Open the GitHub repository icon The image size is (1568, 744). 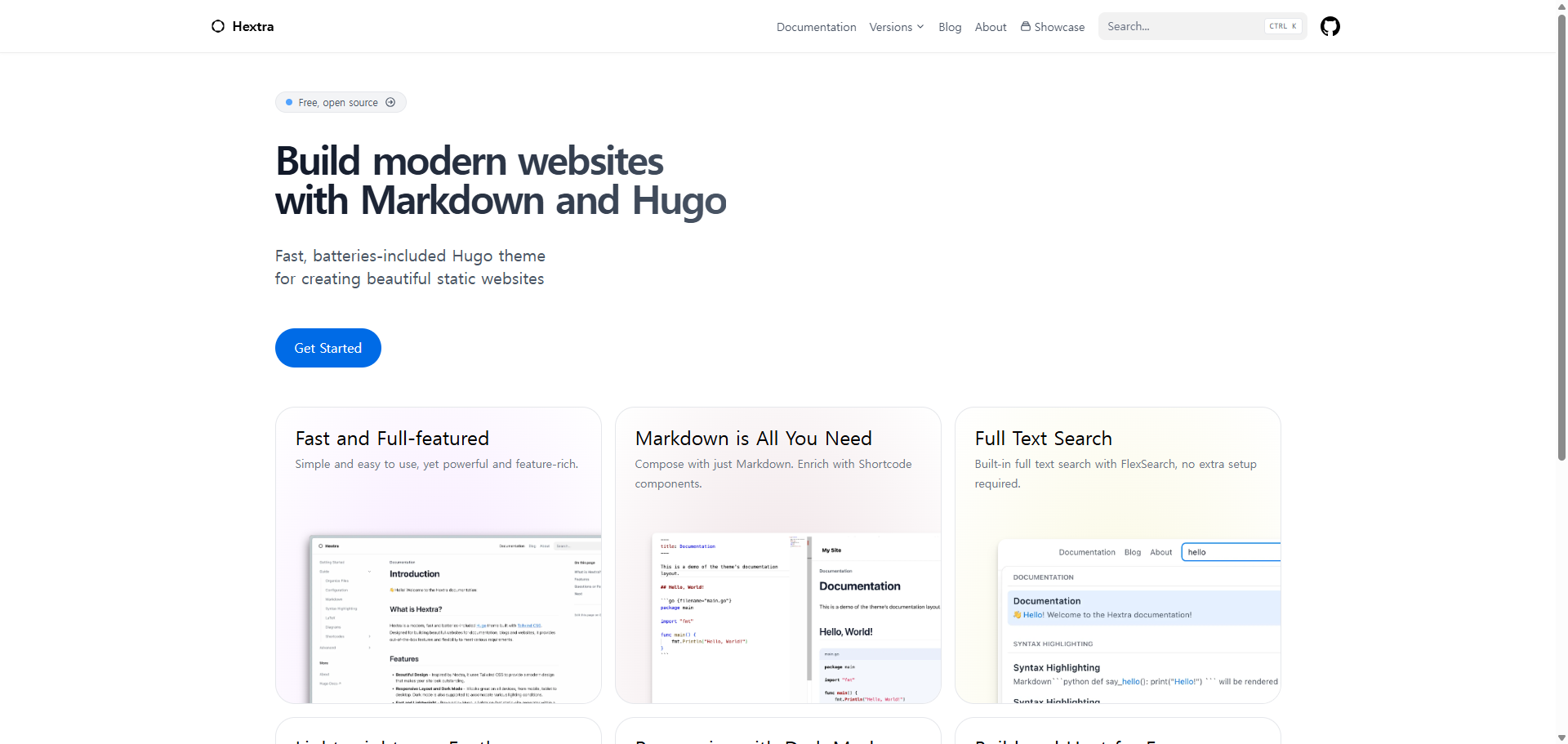(x=1330, y=26)
